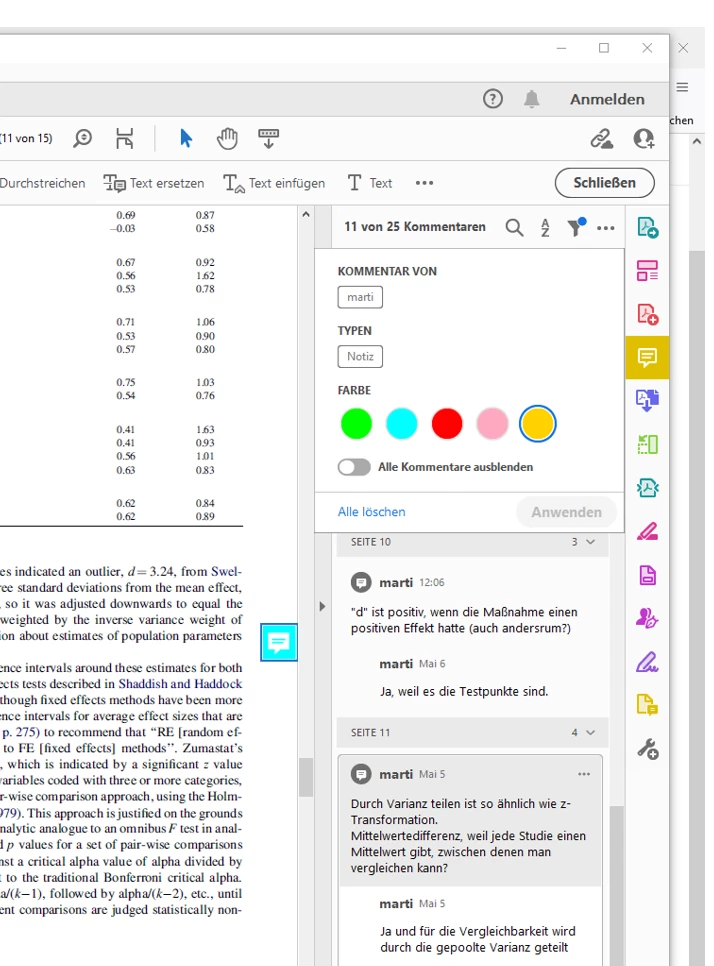Open the green Compare files sidebar tool

coord(647,444)
